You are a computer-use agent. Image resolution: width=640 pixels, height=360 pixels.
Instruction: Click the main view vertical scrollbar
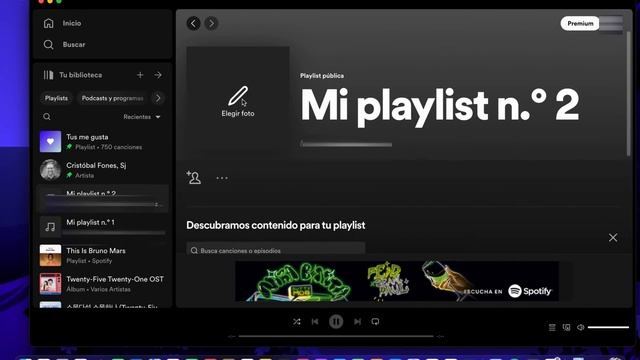629,94
